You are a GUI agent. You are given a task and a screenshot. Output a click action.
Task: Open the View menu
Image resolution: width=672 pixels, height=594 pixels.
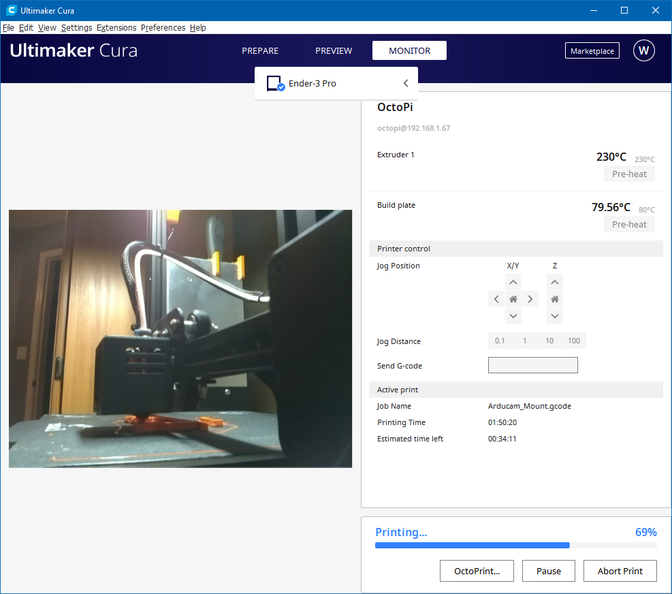pos(47,28)
